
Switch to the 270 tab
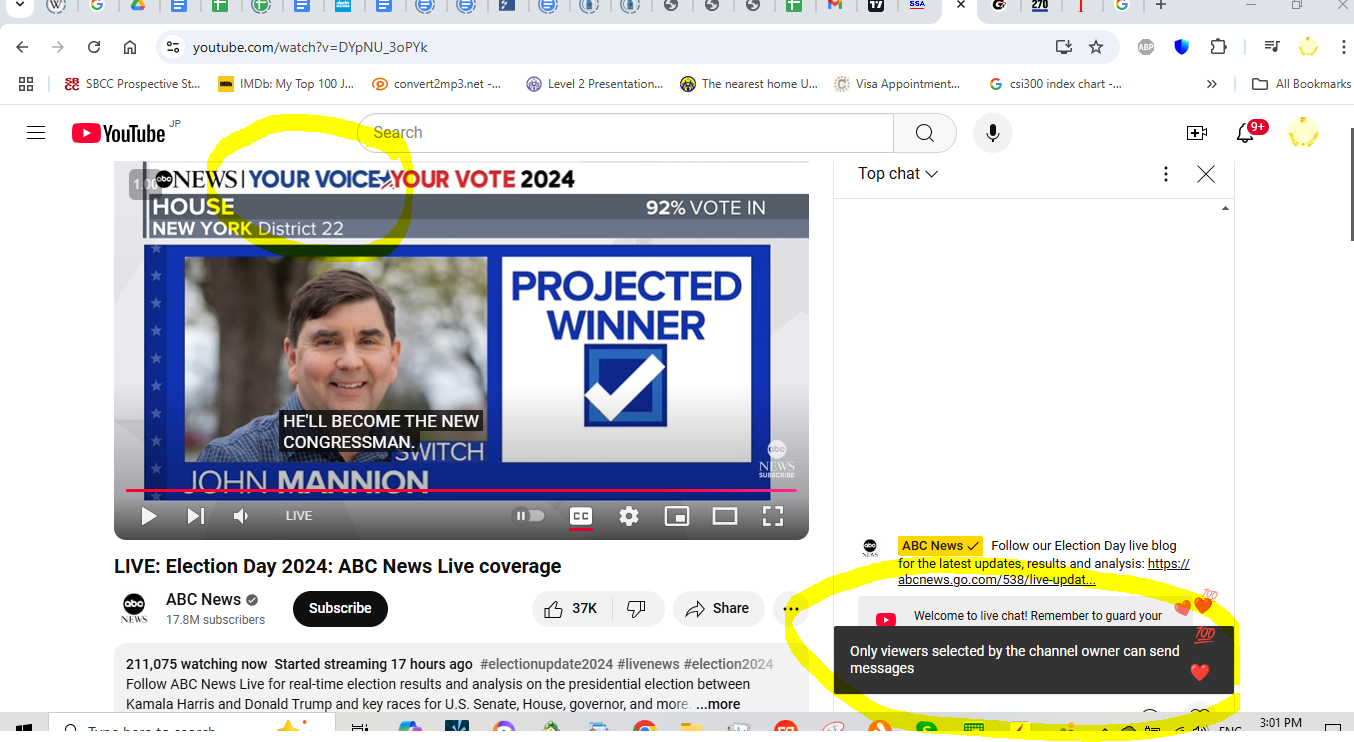pos(1040,6)
